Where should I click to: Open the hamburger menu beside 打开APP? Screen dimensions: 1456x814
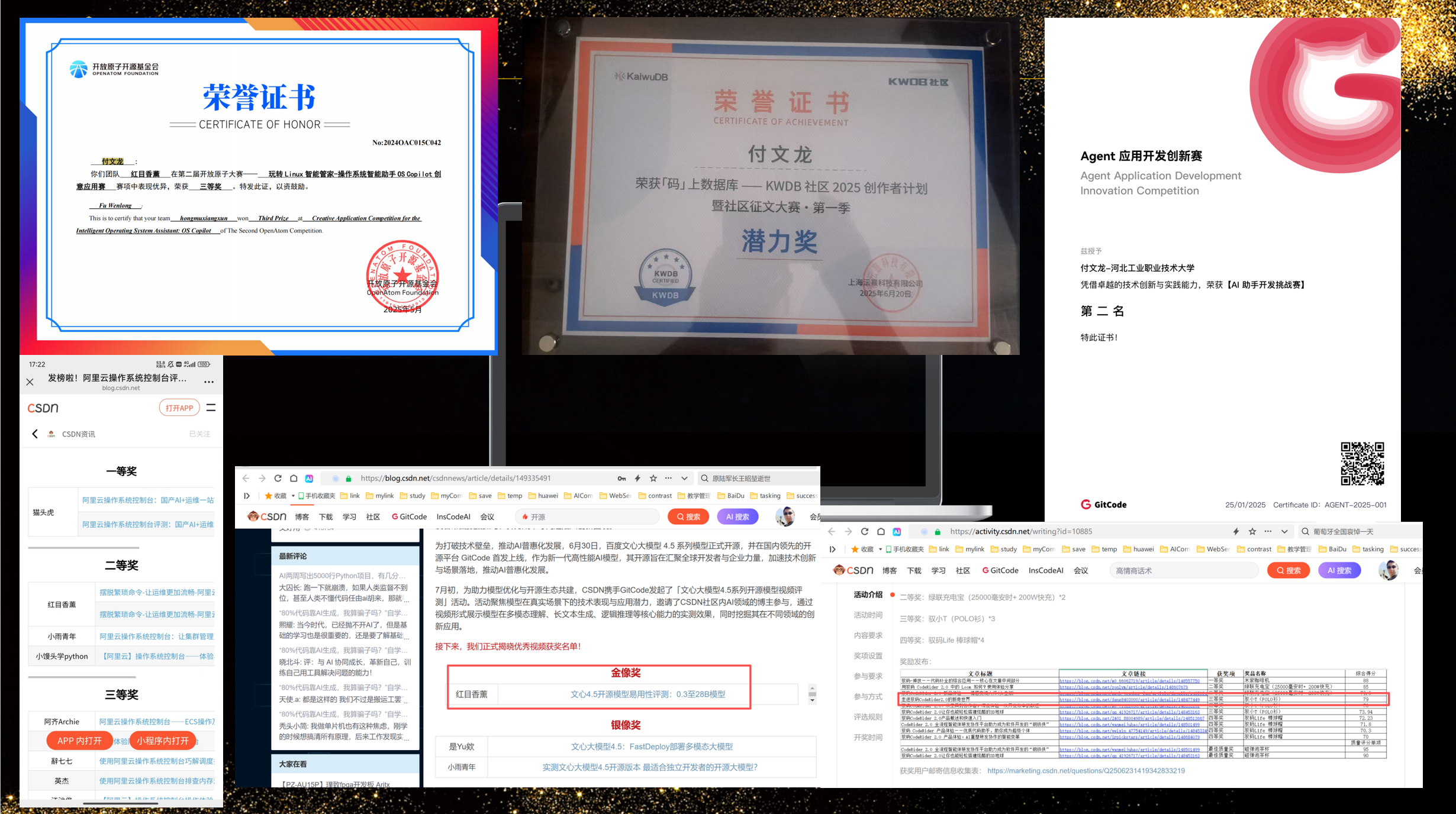tap(211, 408)
